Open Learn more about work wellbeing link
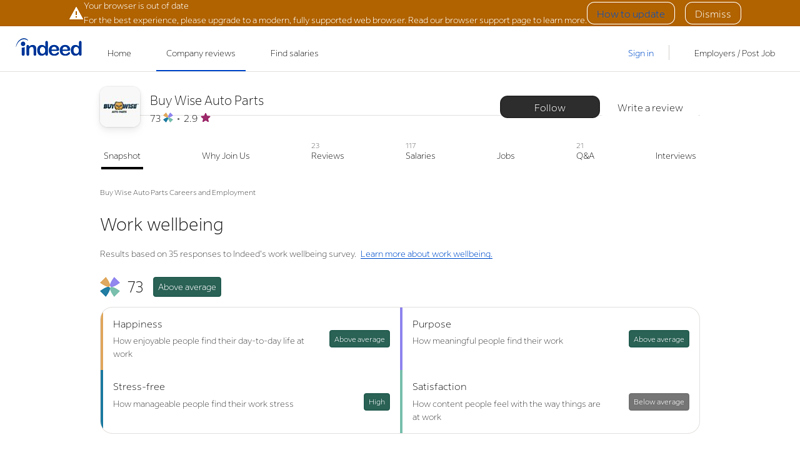Screen dimensions: 800x450 [x=426, y=254]
